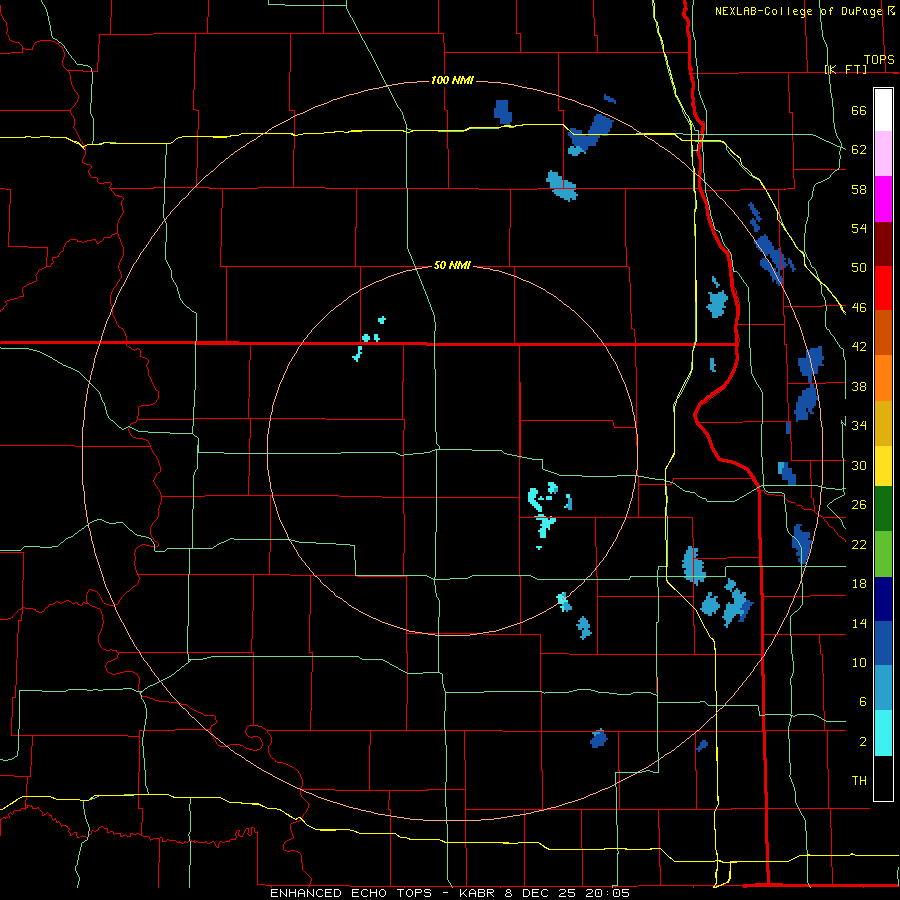Click the 14 value on the legend
900x900 pixels.
[859, 623]
